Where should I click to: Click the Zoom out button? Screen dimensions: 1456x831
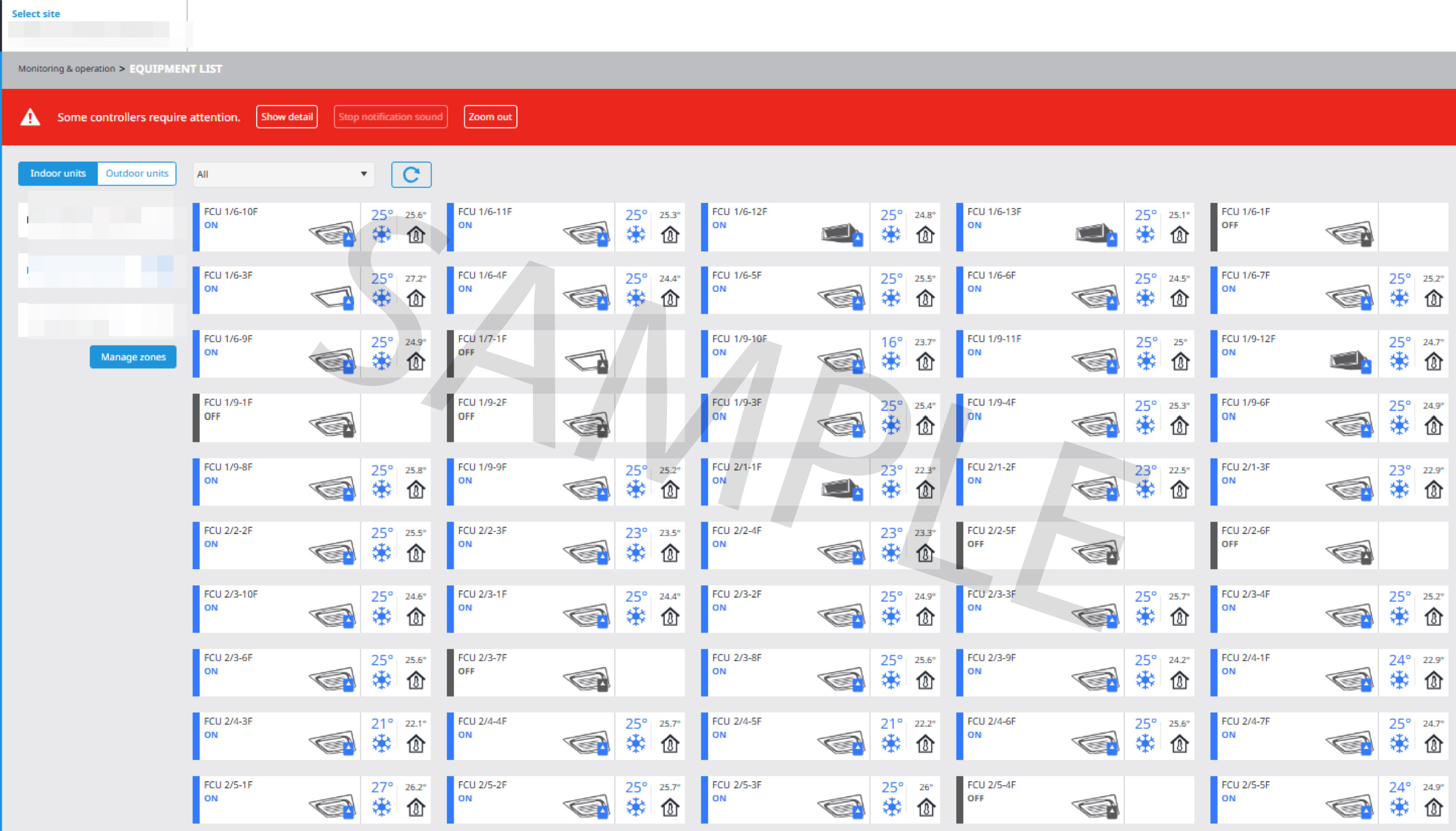coord(490,117)
